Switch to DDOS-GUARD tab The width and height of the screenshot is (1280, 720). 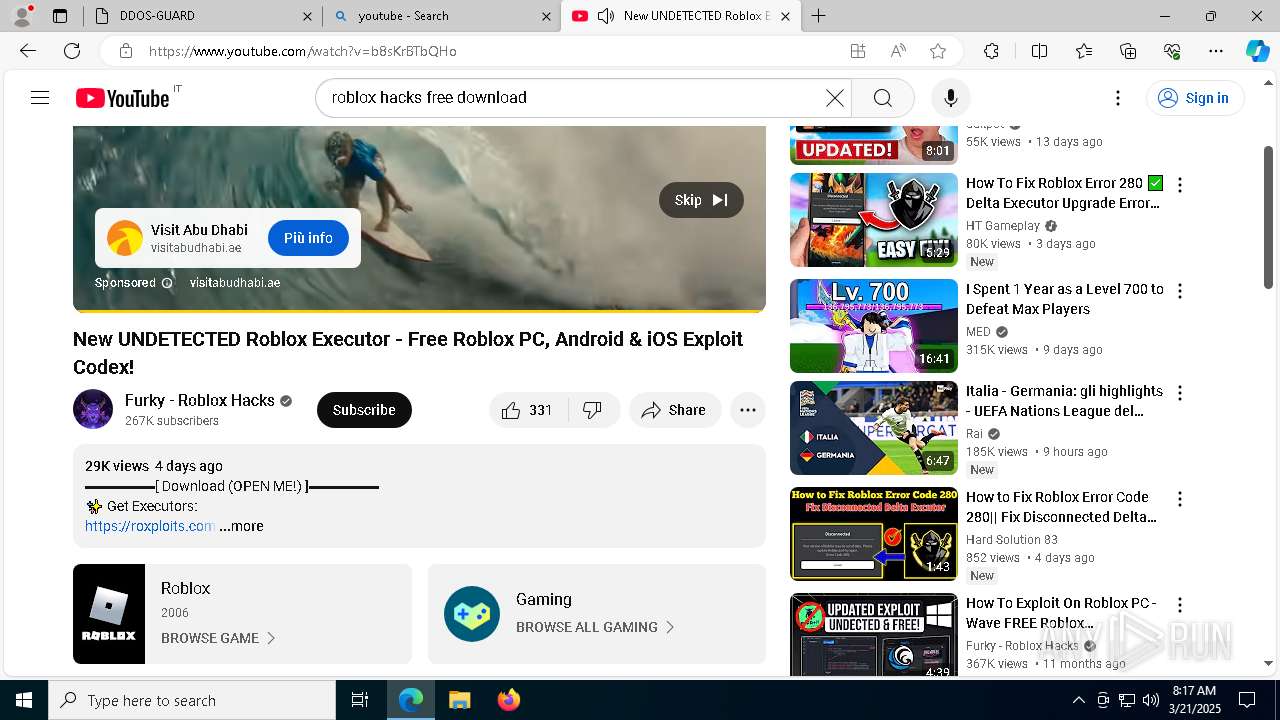coord(200,16)
